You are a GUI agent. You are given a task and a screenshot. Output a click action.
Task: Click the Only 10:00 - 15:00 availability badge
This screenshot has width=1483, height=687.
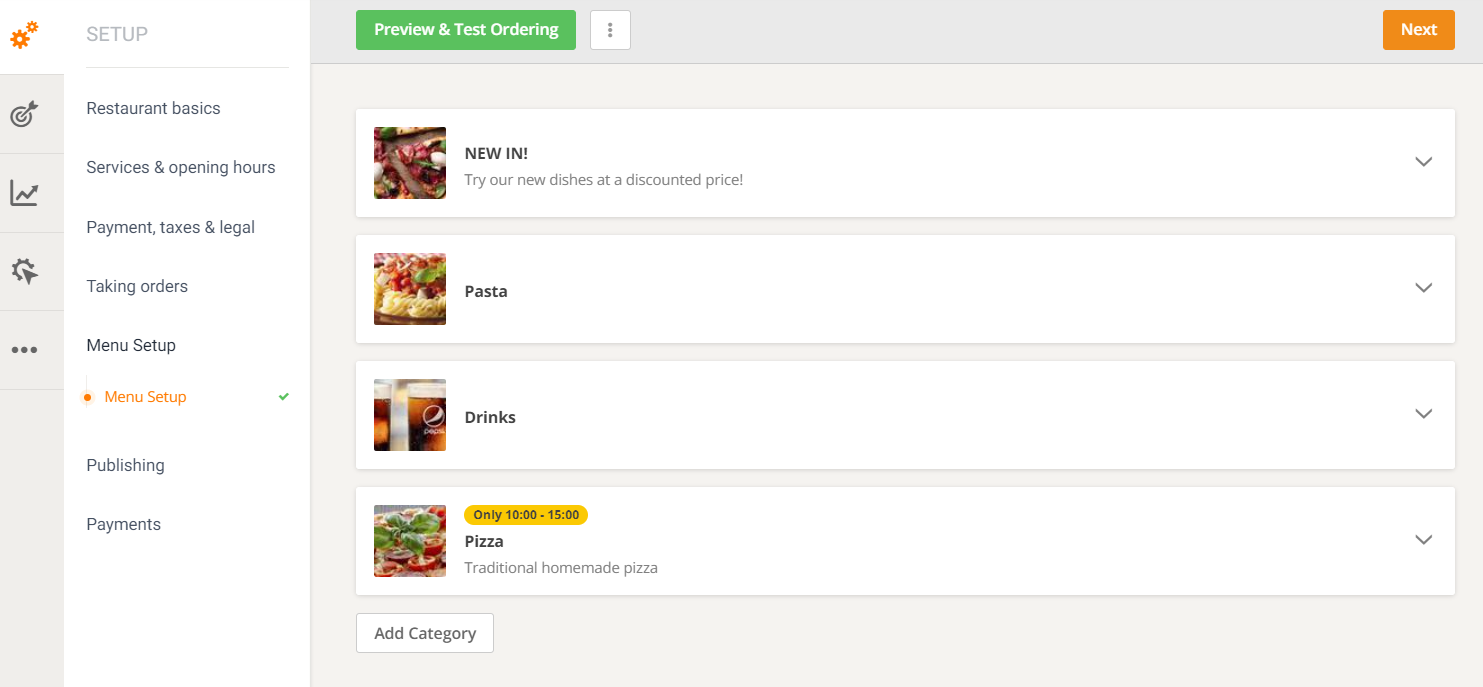click(526, 515)
